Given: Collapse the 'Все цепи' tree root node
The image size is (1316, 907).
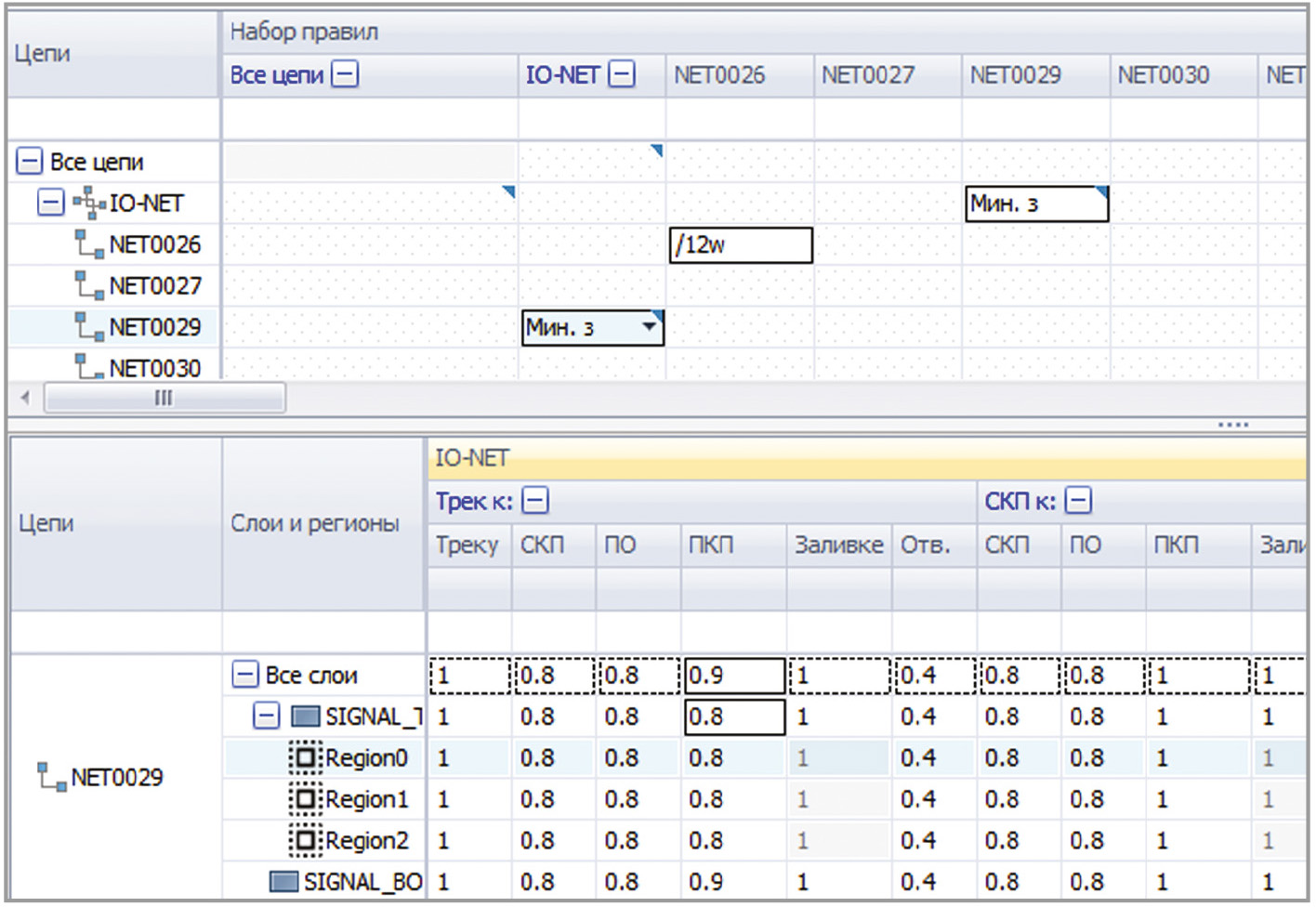Looking at the screenshot, I should 30,162.
